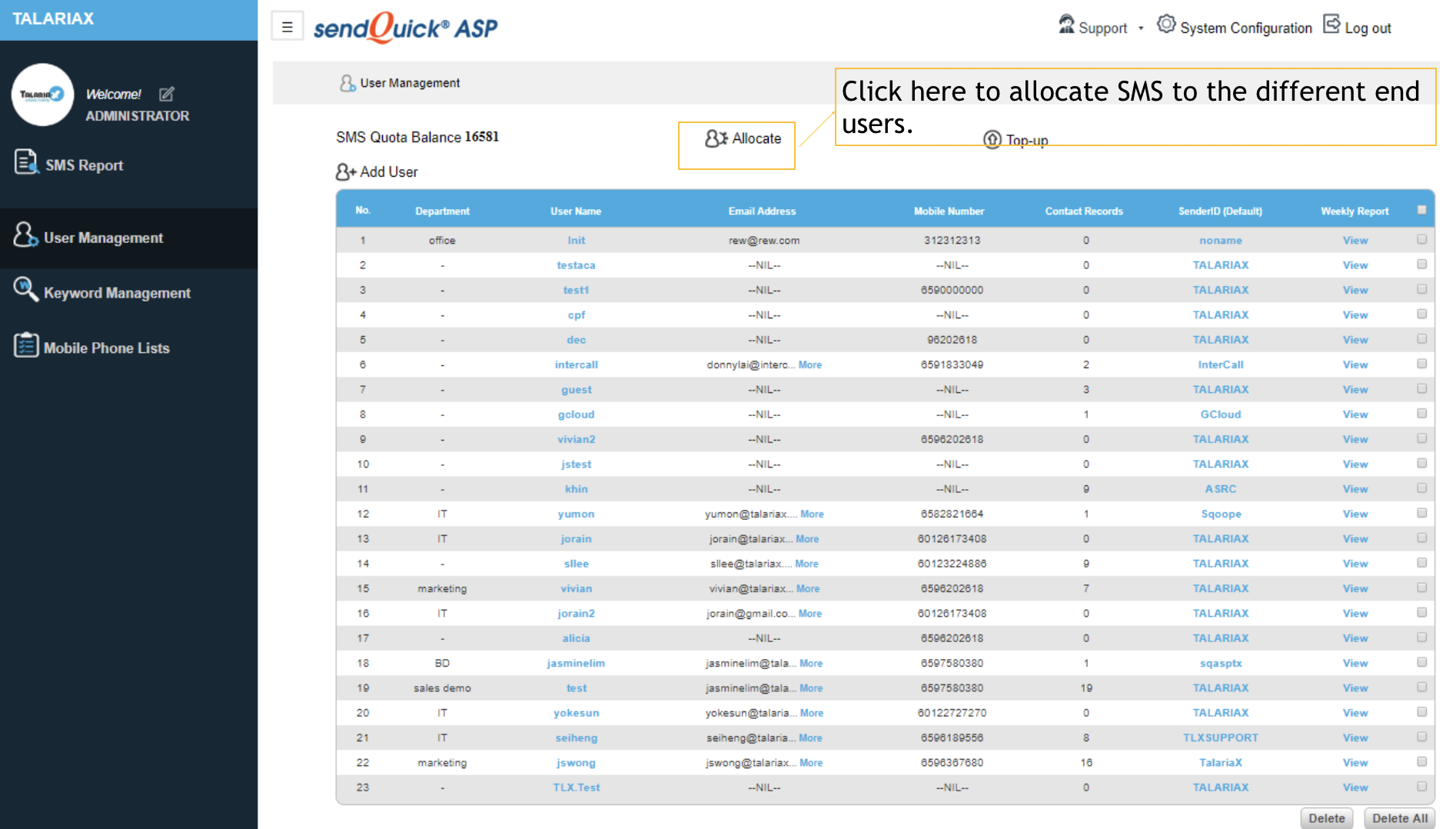Click the SMS Quota Balance 16581 text
Screen dimensions: 1456x829
pos(417,137)
